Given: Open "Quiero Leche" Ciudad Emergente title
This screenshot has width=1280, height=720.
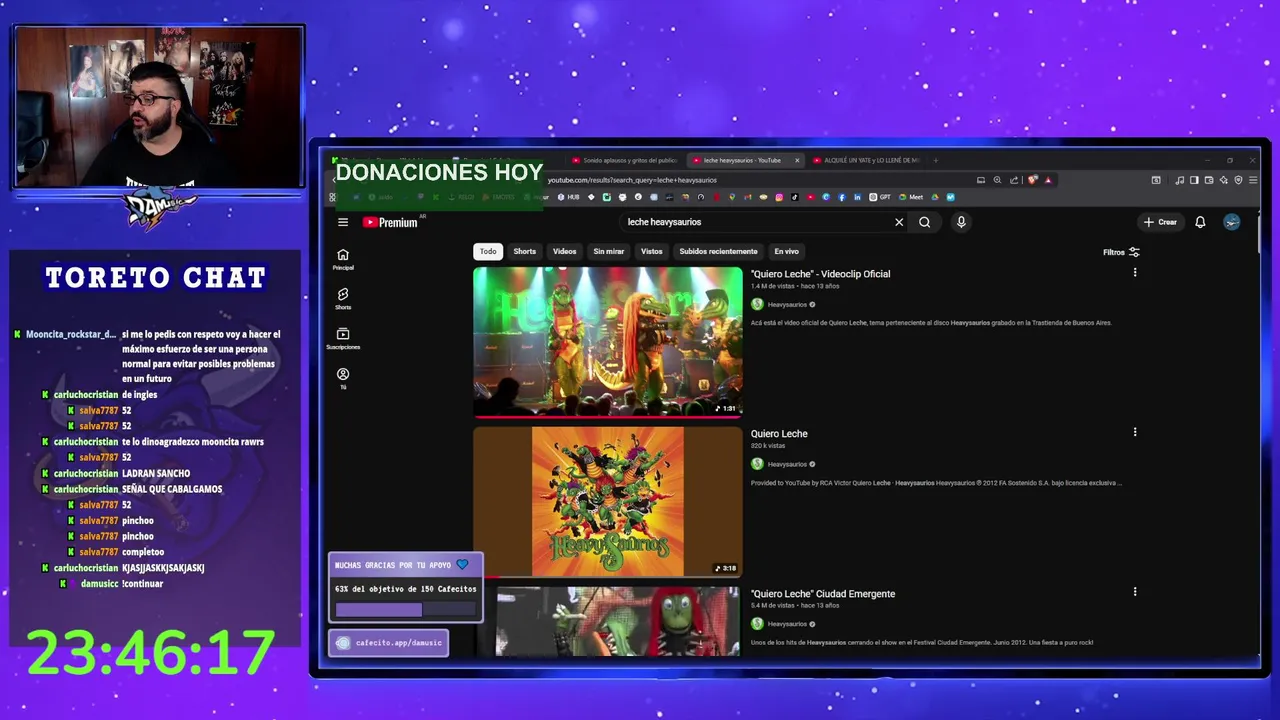Looking at the screenshot, I should tap(823, 594).
